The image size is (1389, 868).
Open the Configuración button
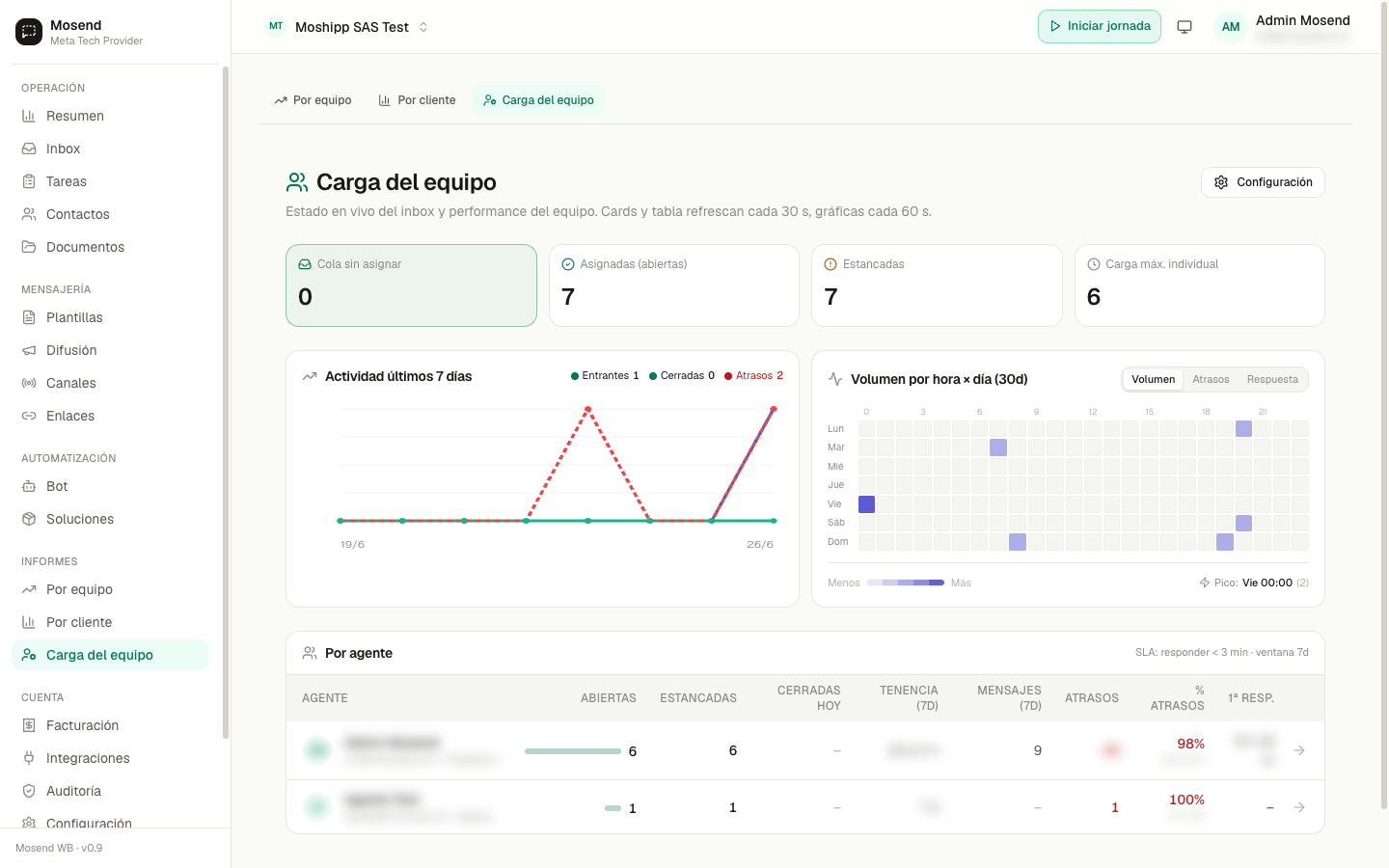tap(1263, 182)
